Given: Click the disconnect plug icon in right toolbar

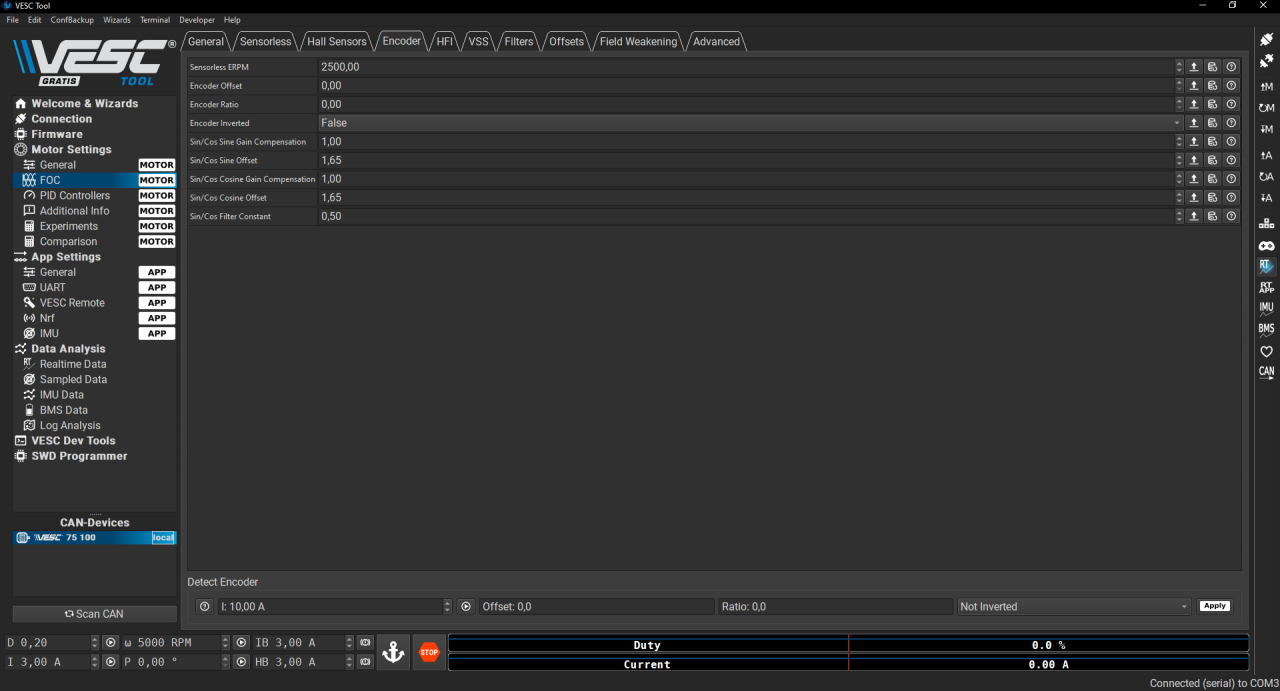Looking at the screenshot, I should coord(1266,62).
